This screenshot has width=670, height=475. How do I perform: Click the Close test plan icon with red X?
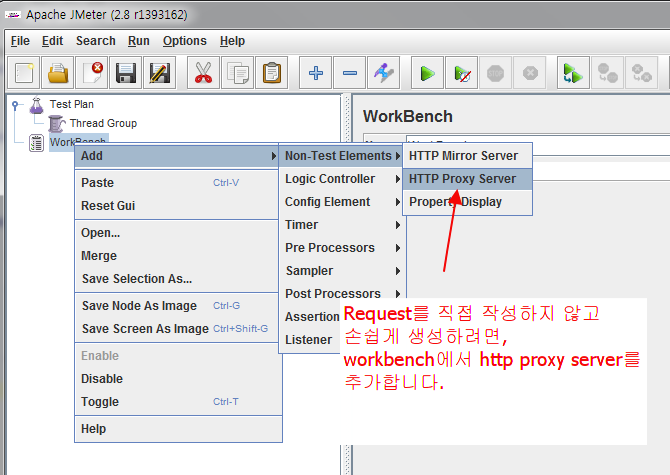[x=92, y=73]
